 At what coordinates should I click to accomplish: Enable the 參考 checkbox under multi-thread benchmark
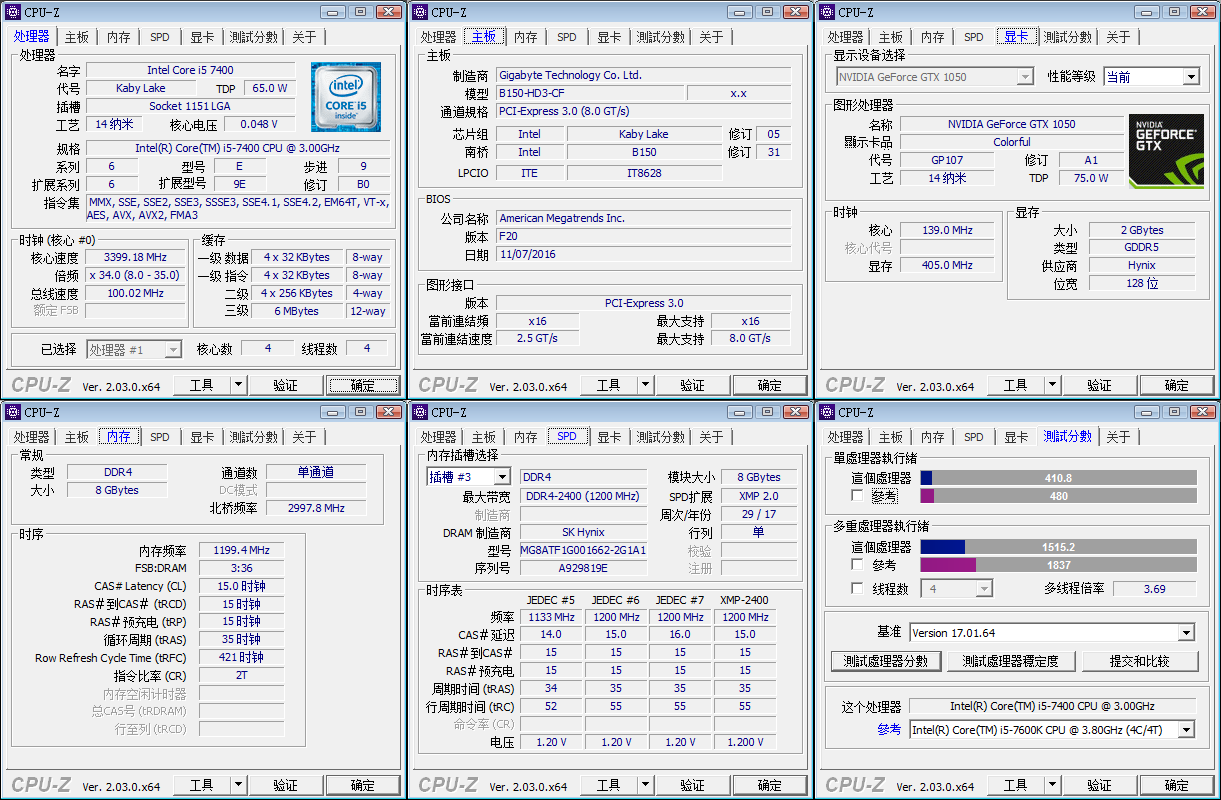857,565
